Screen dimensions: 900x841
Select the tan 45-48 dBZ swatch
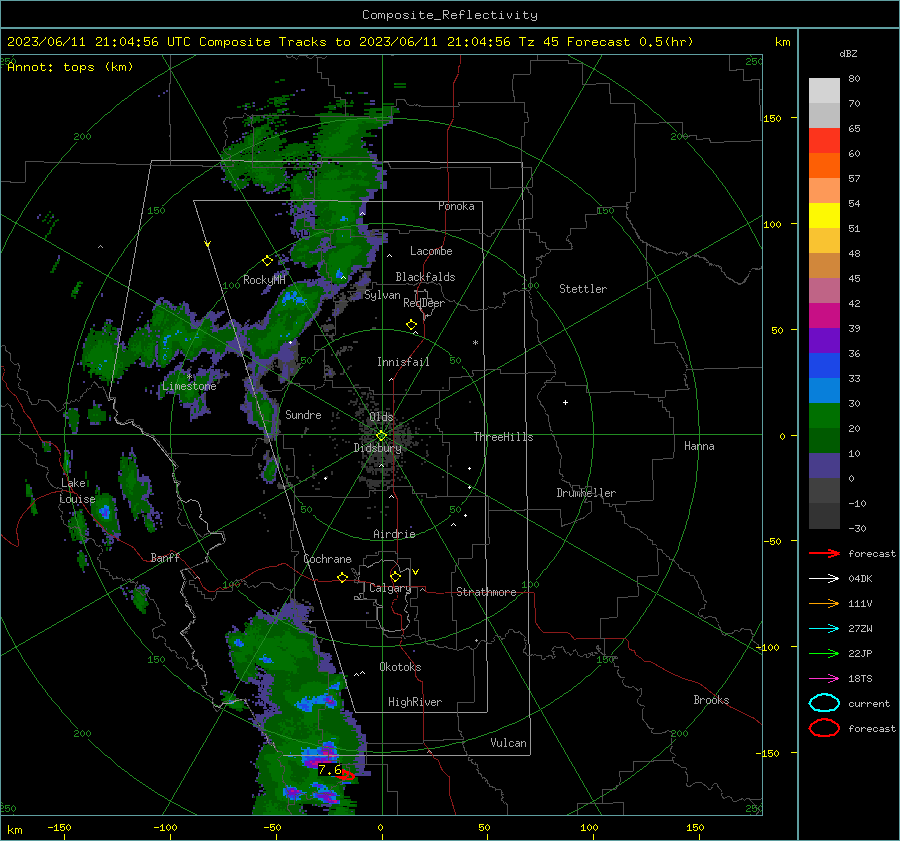coord(824,266)
